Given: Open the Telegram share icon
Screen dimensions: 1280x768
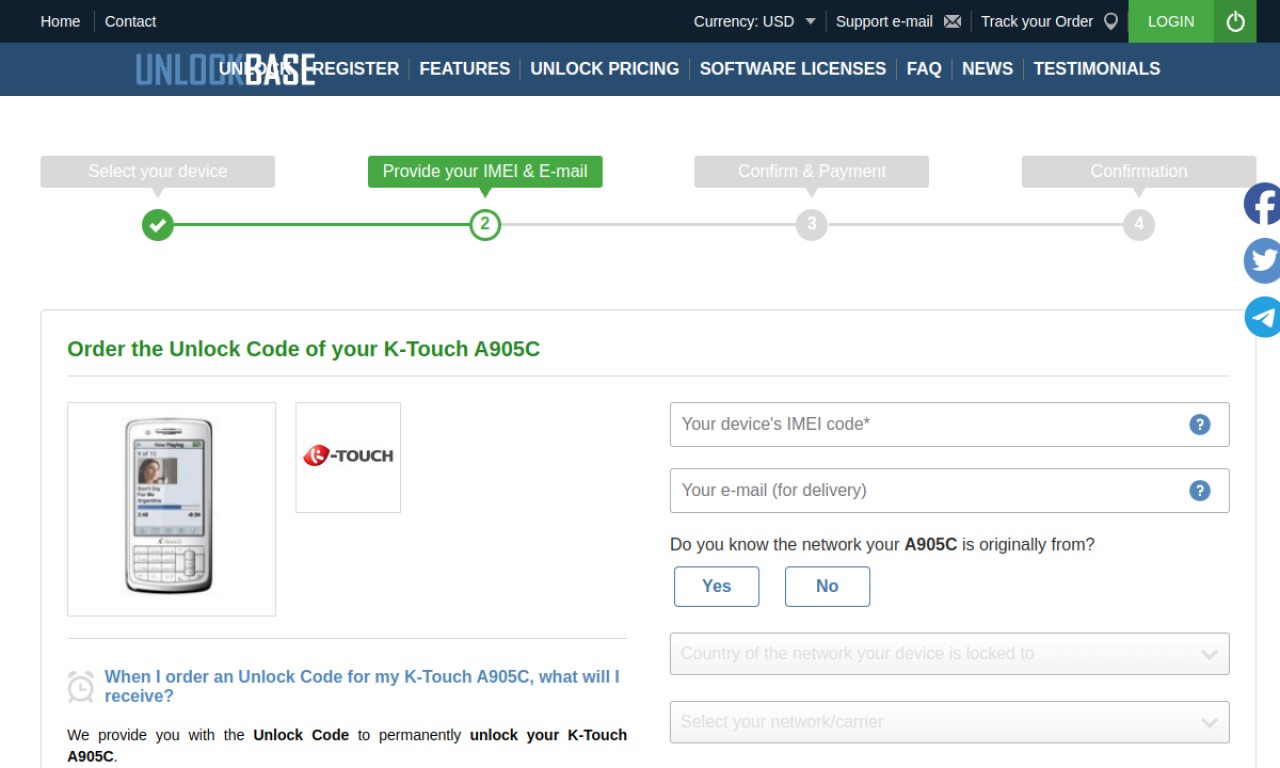Looking at the screenshot, I should click(x=1262, y=317).
